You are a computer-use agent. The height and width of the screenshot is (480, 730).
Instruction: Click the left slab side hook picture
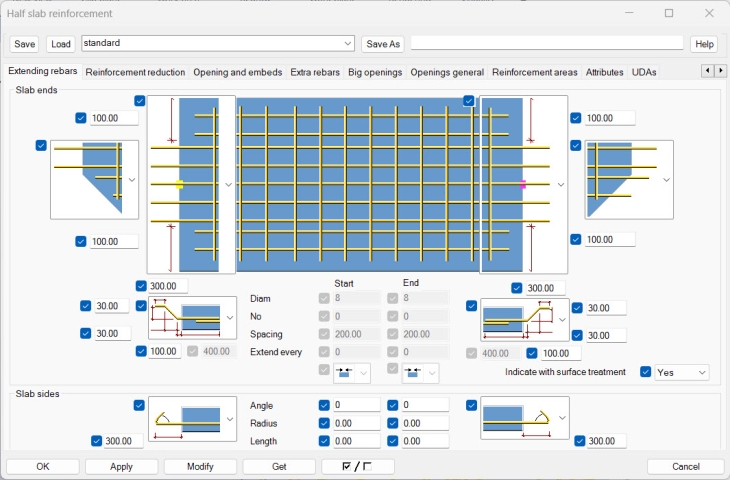[192, 419]
